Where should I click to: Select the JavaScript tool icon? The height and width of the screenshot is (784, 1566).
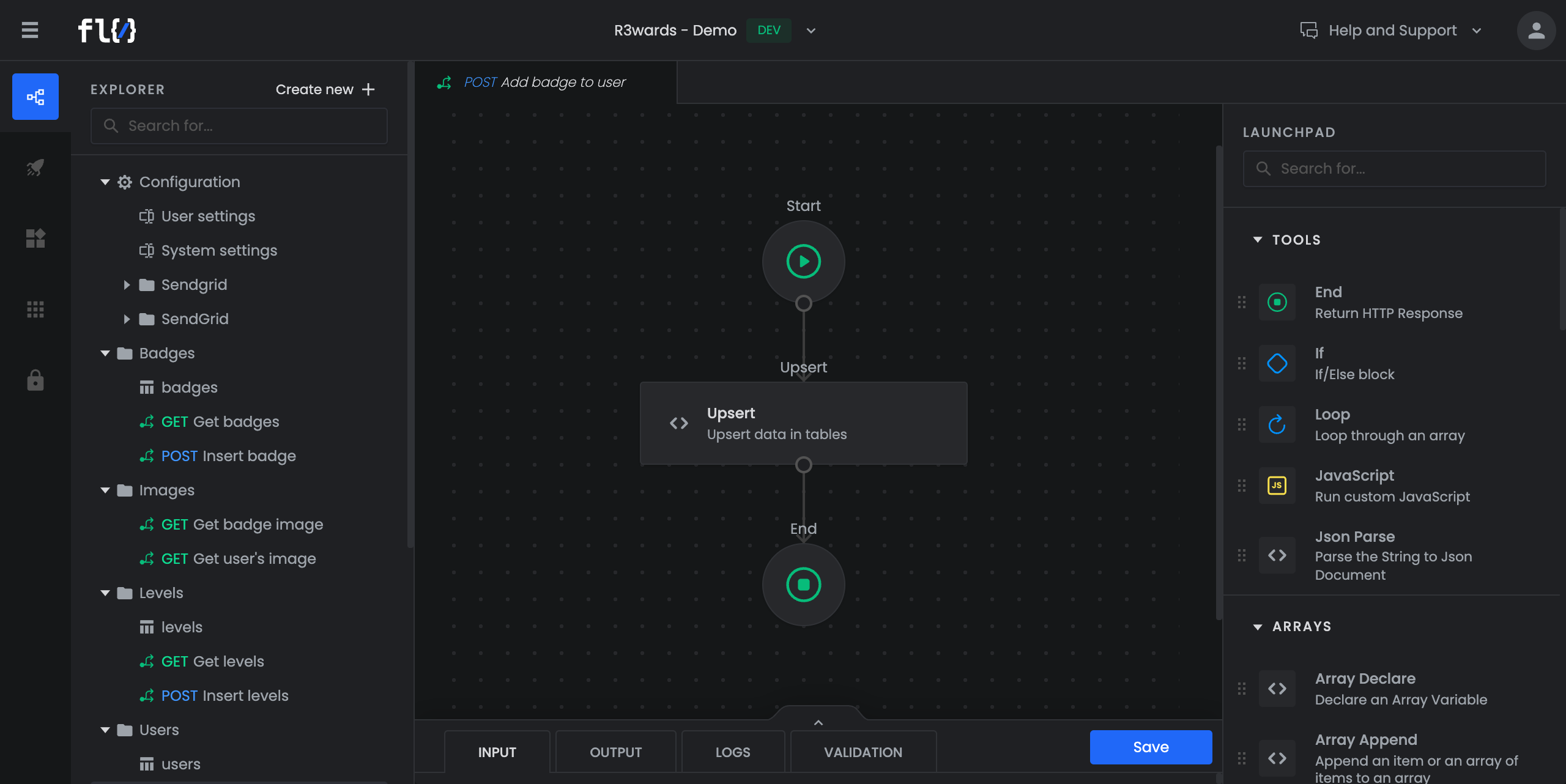[1277, 486]
